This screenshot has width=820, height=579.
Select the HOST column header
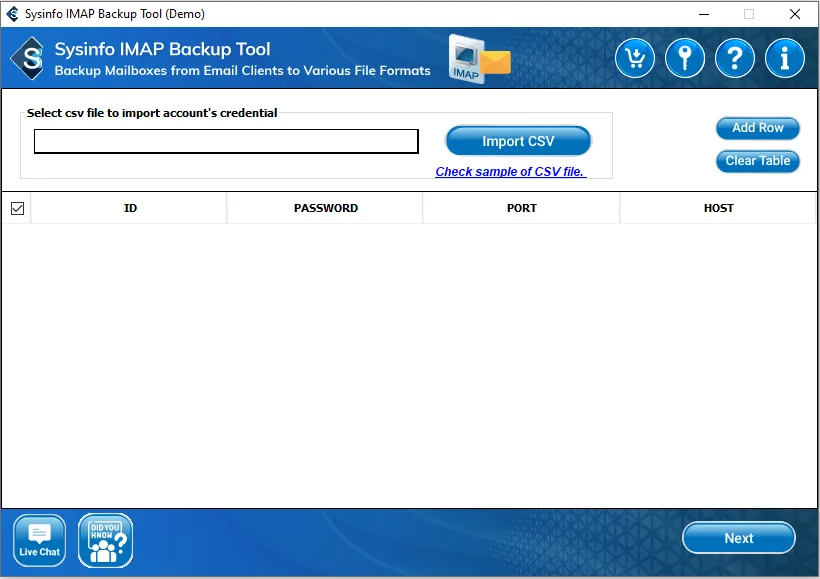(x=718, y=208)
